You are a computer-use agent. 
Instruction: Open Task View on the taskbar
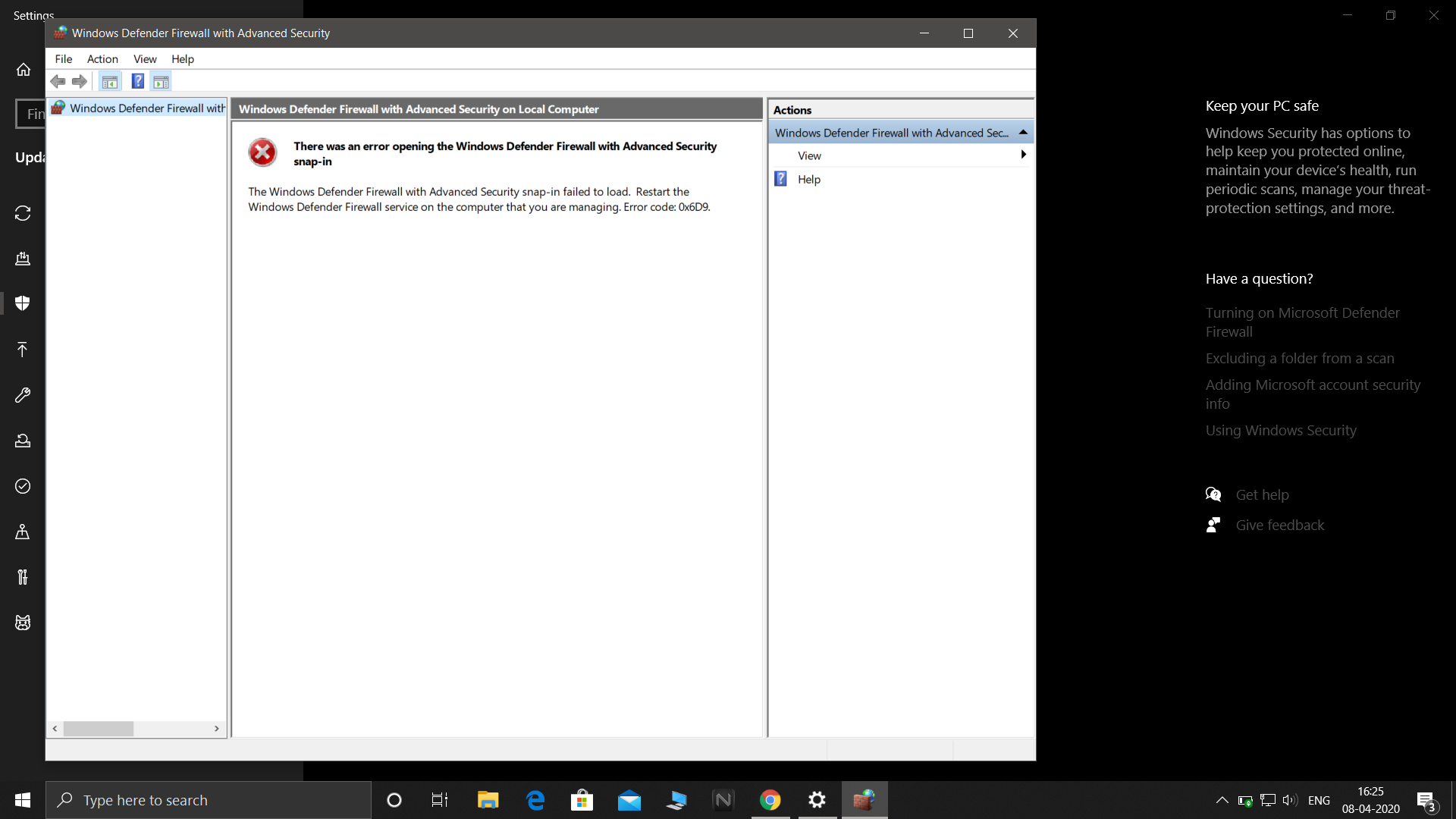440,800
